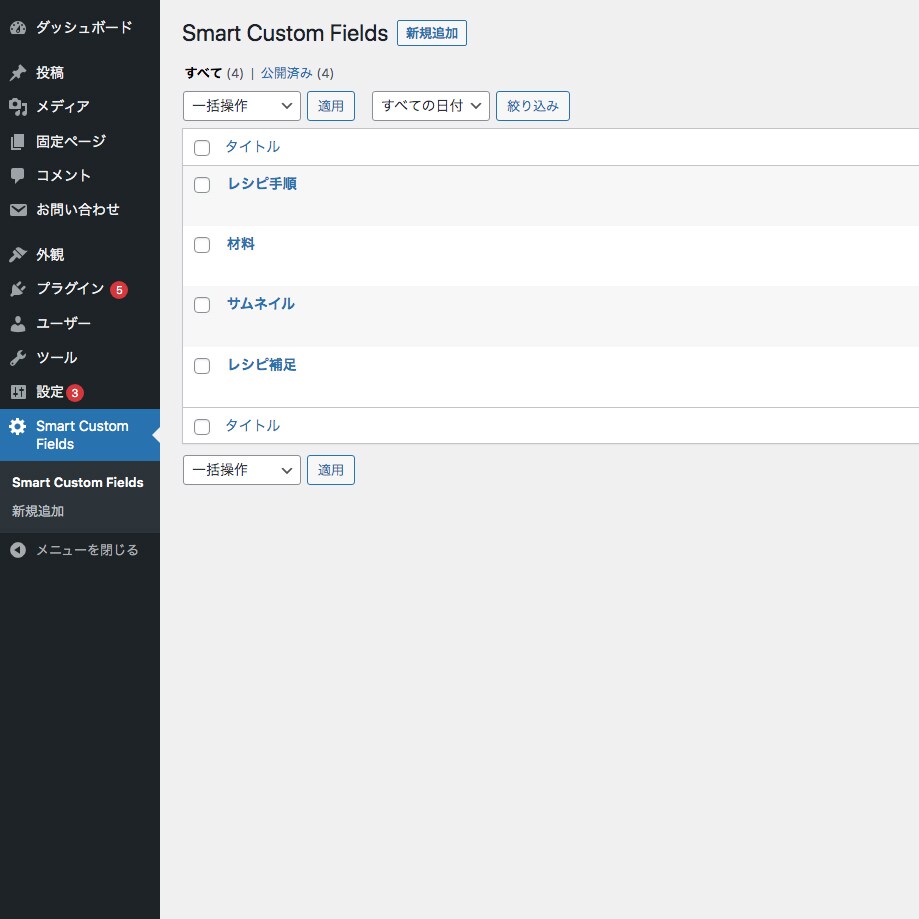Check the box for レシピ手順

(x=202, y=185)
